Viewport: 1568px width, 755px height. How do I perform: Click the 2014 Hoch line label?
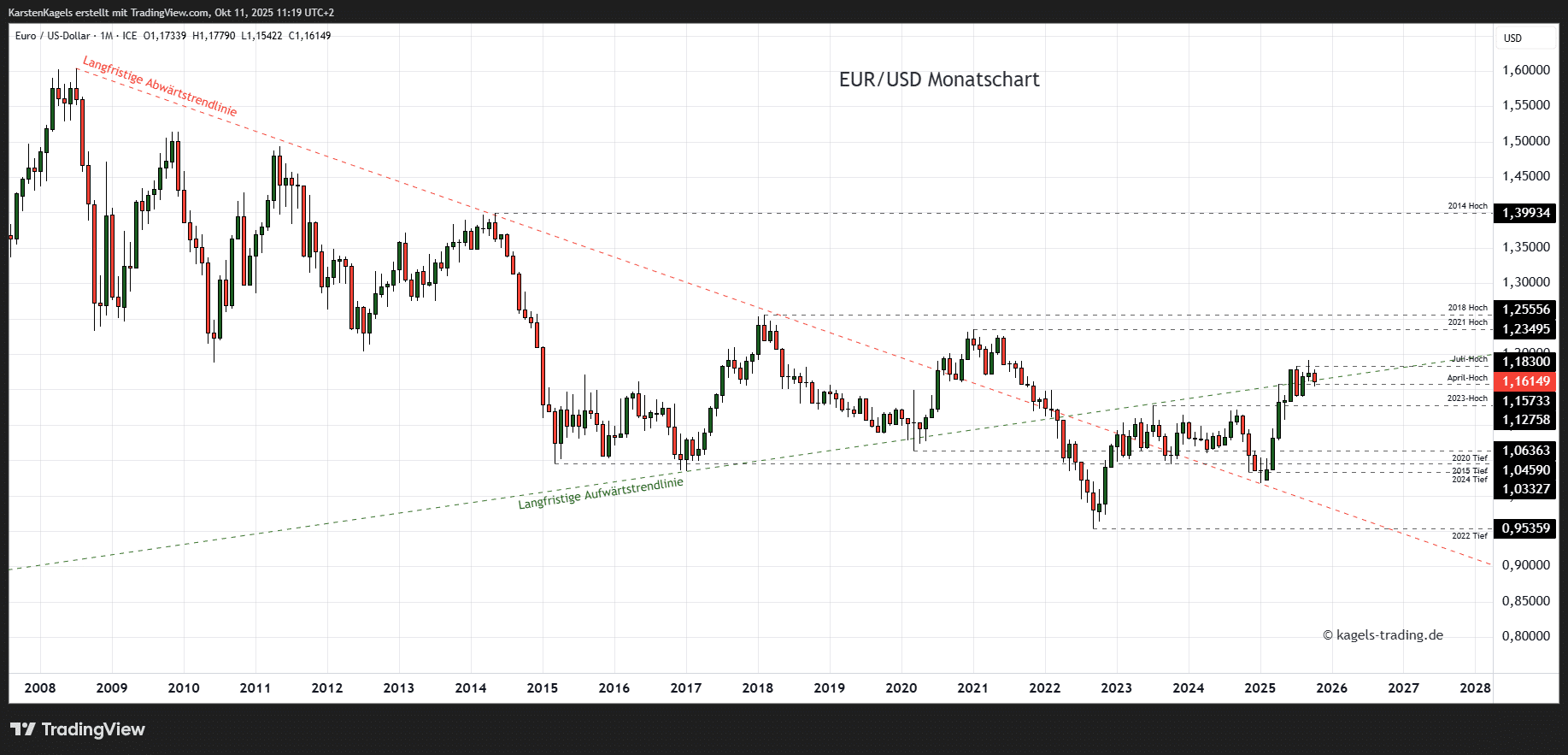(x=1466, y=206)
